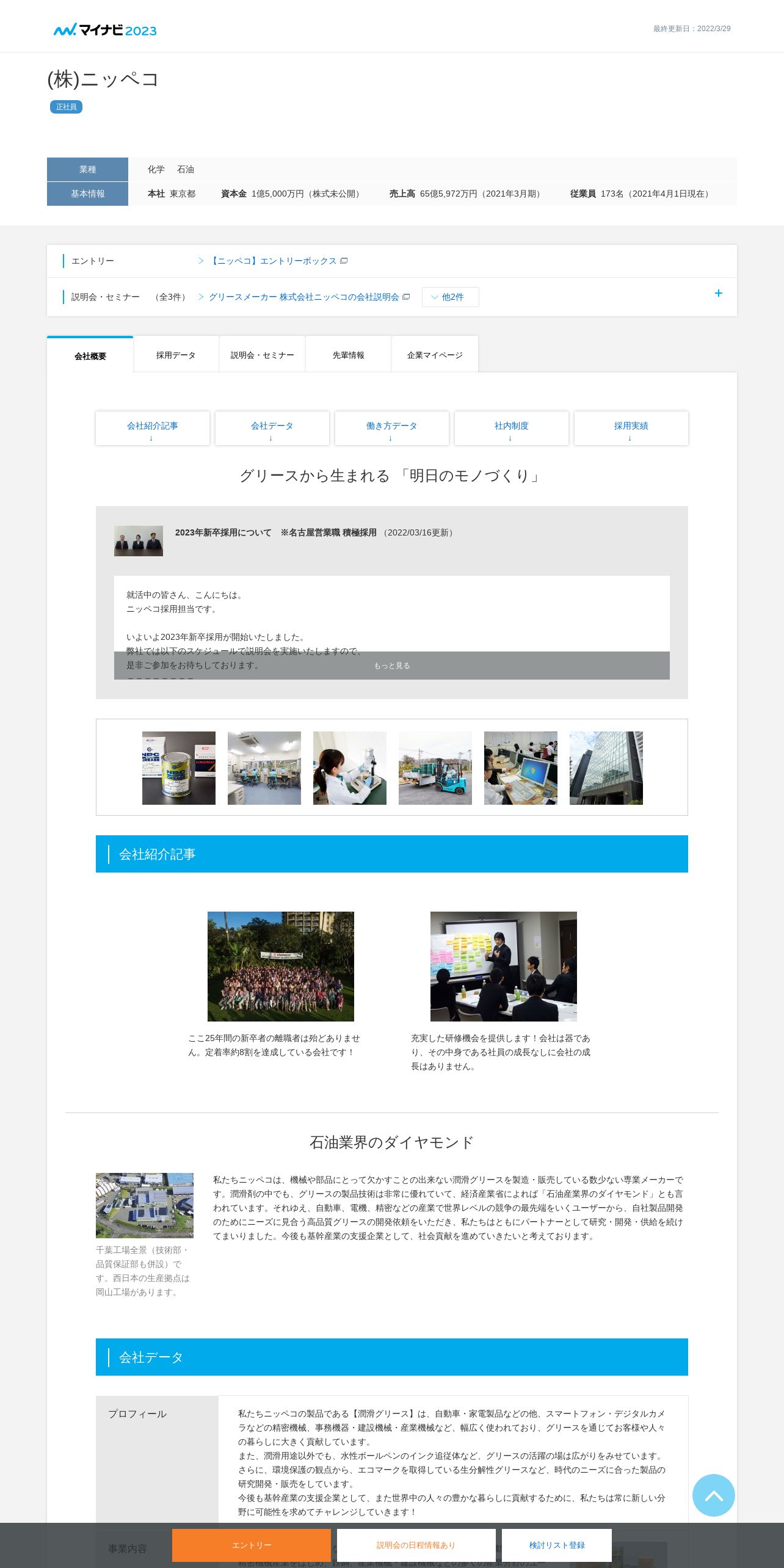View the woman with microscope thumbnail
Viewport: 784px width, 1568px height.
(x=350, y=768)
